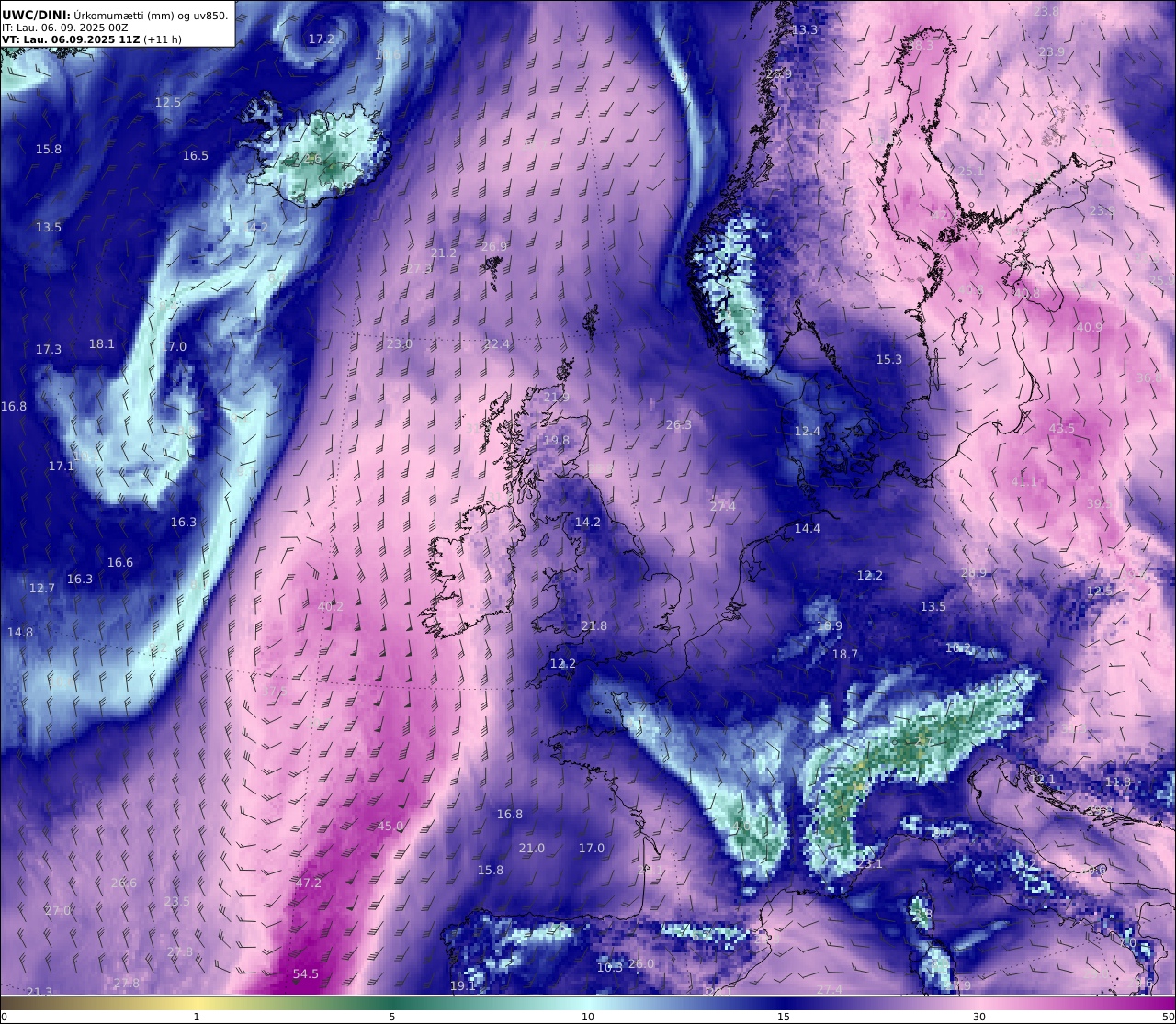Image resolution: width=1176 pixels, height=1024 pixels.
Task: Click the '13.3' value at top
Action: (805, 30)
